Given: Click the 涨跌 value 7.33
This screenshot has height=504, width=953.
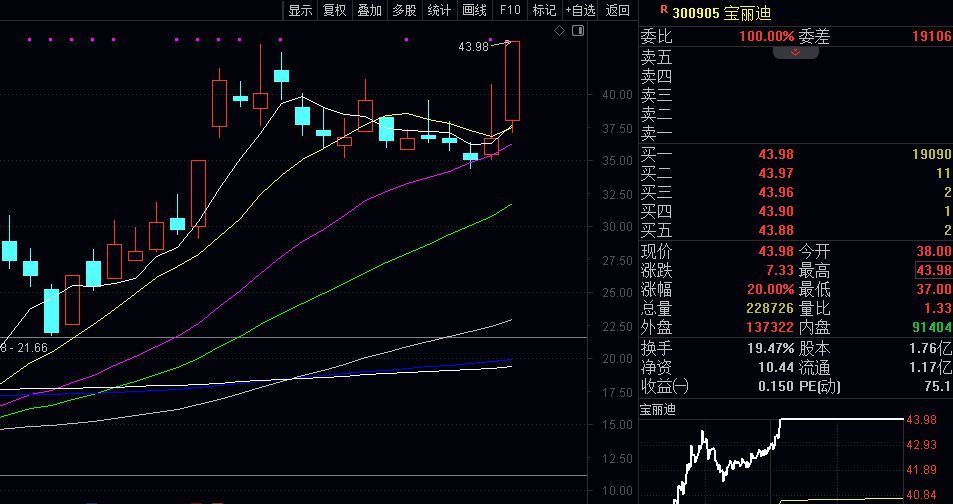Looking at the screenshot, I should point(780,270).
